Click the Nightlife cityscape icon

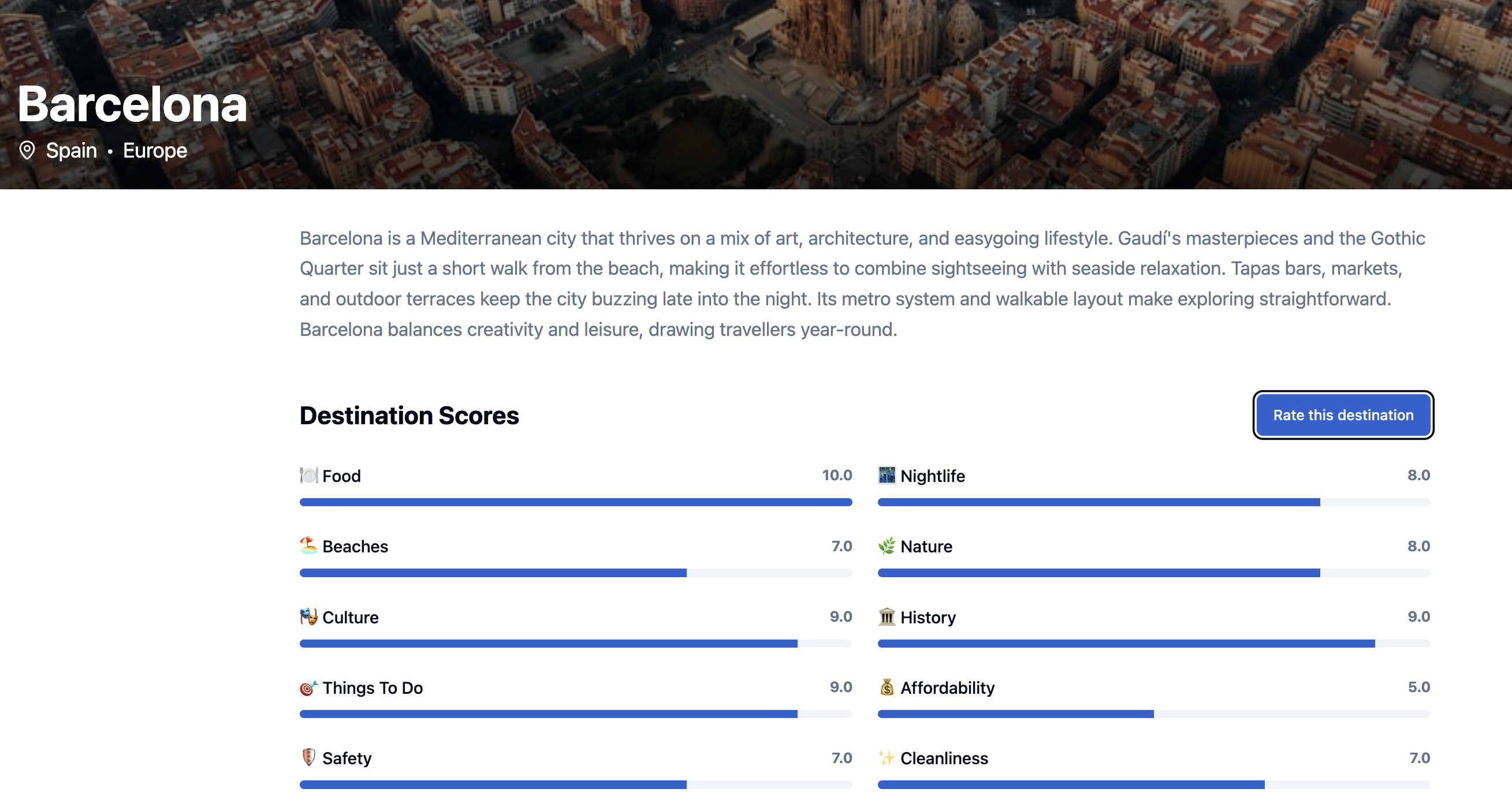click(887, 476)
